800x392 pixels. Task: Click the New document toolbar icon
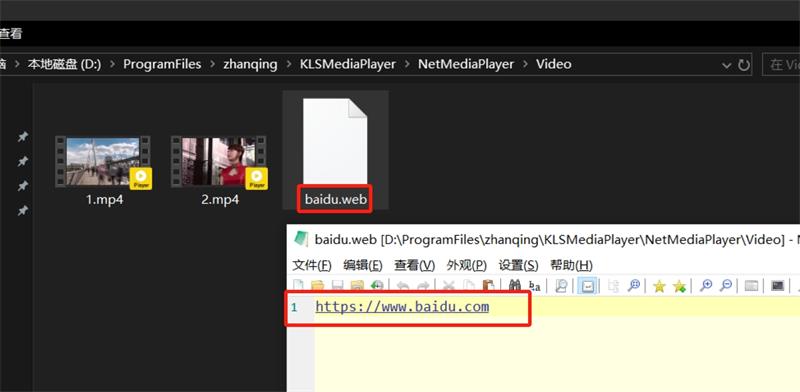[298, 286]
